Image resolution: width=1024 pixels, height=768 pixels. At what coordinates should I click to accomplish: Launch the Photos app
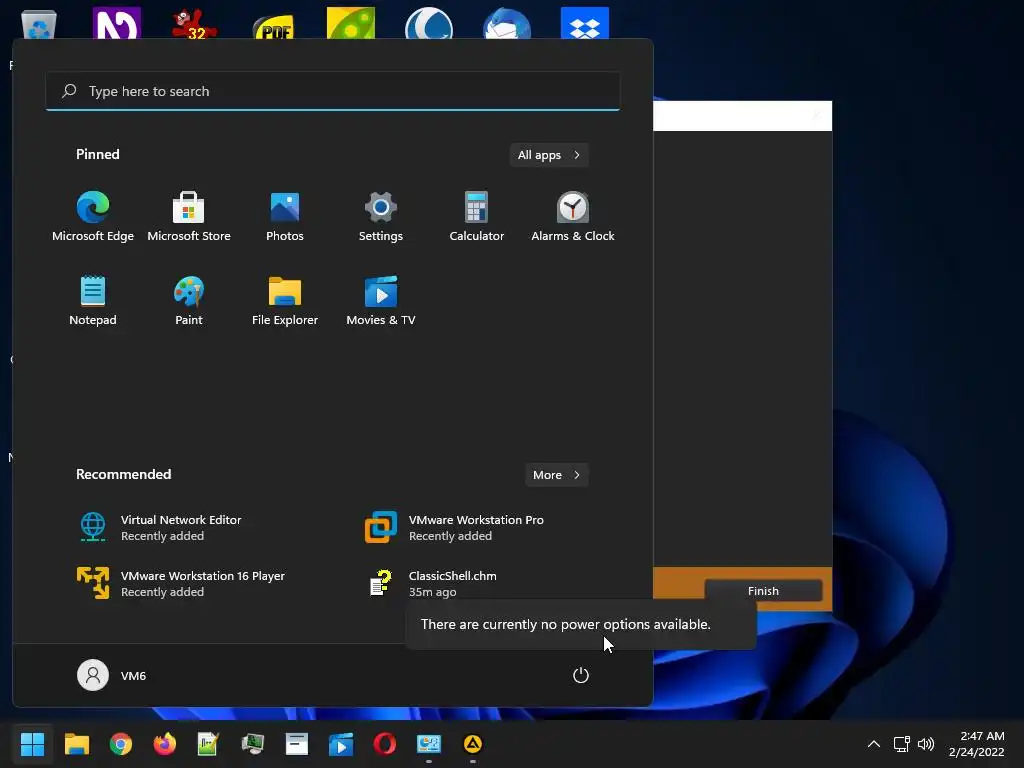[x=285, y=216]
